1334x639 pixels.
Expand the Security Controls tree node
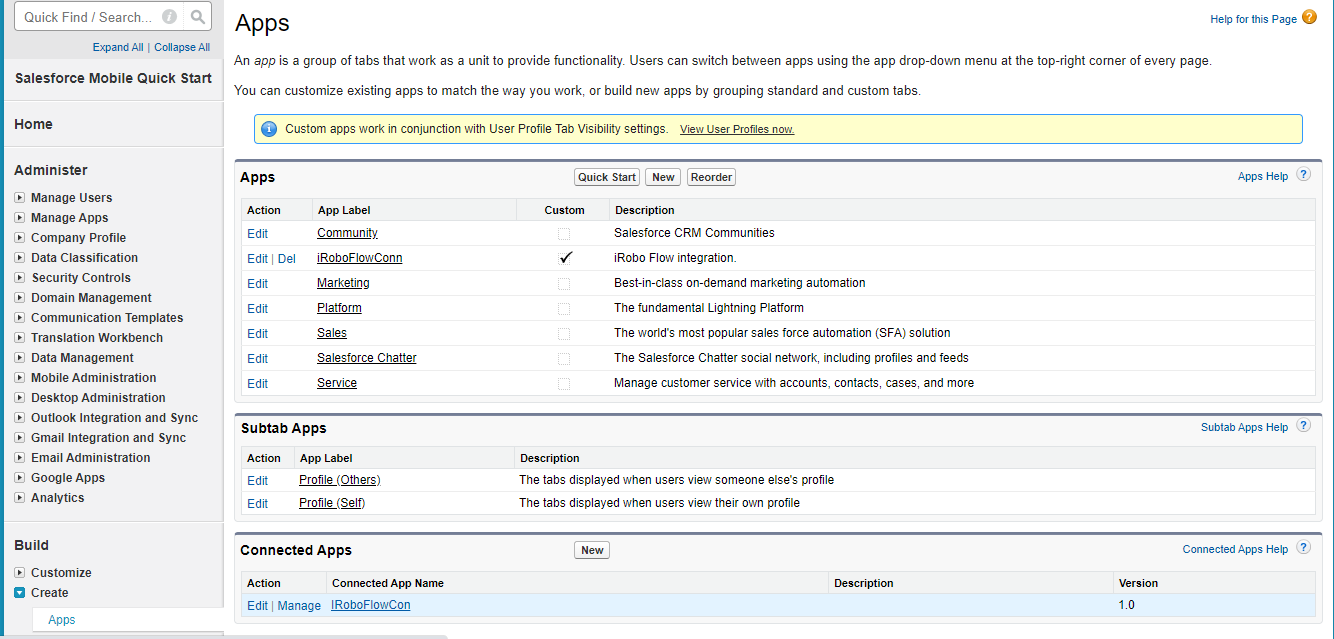[20, 278]
